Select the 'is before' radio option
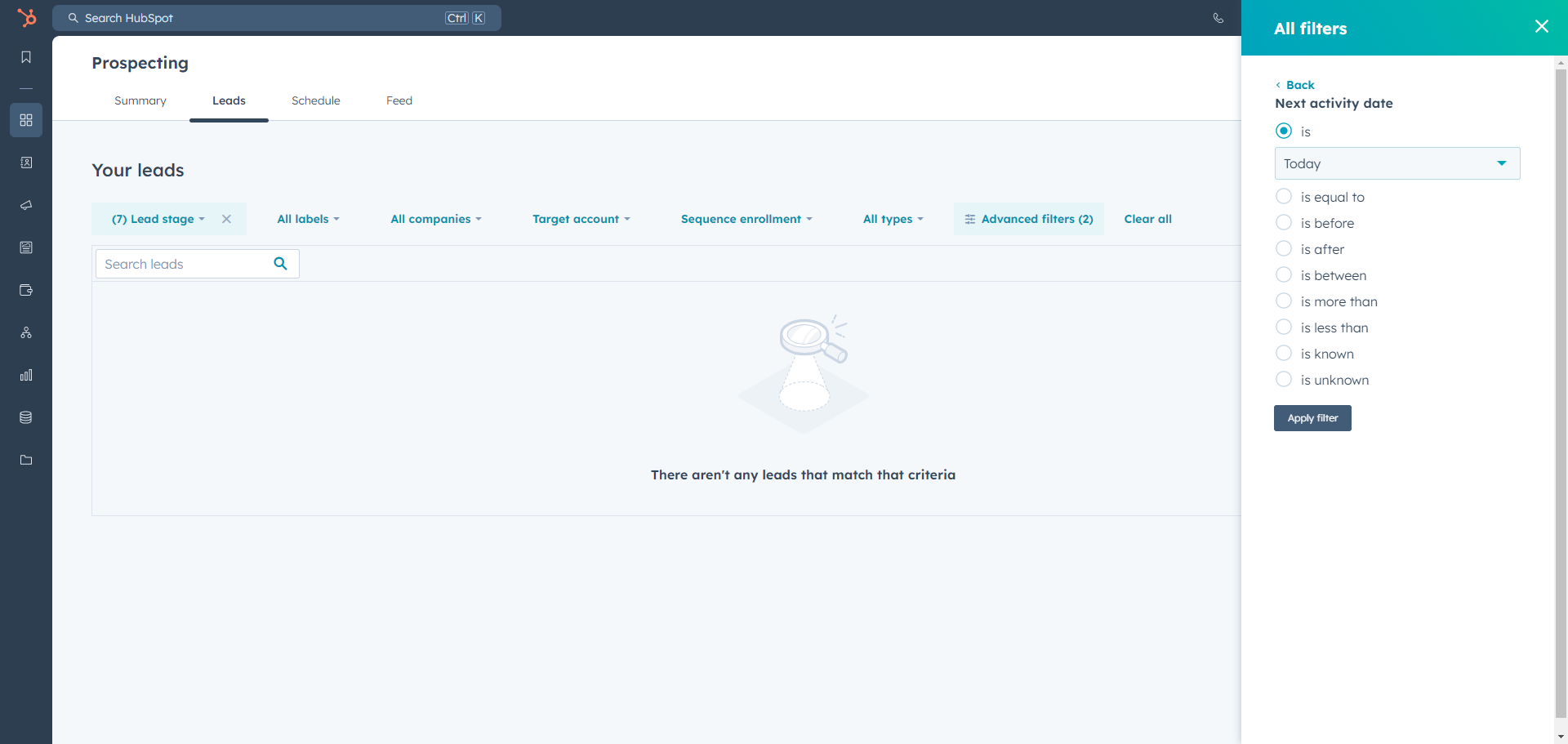Screen dimensions: 1568x744 [x=1284, y=222]
